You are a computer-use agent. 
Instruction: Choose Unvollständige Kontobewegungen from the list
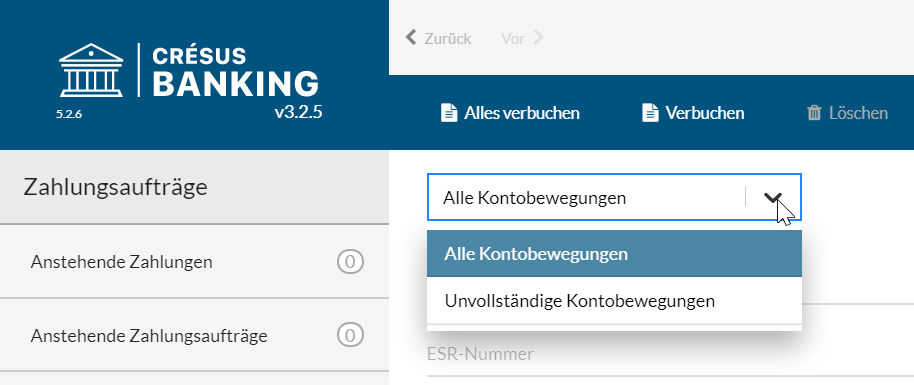[614, 301]
